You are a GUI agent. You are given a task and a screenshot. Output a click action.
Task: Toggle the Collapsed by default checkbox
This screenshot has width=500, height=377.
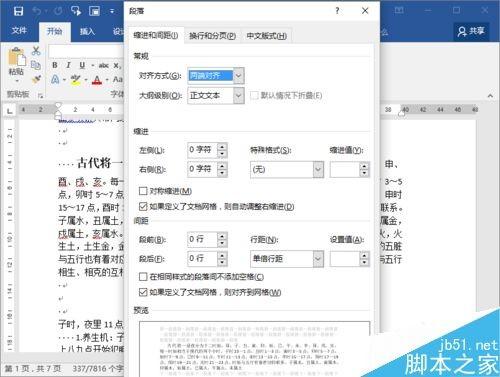(254, 96)
